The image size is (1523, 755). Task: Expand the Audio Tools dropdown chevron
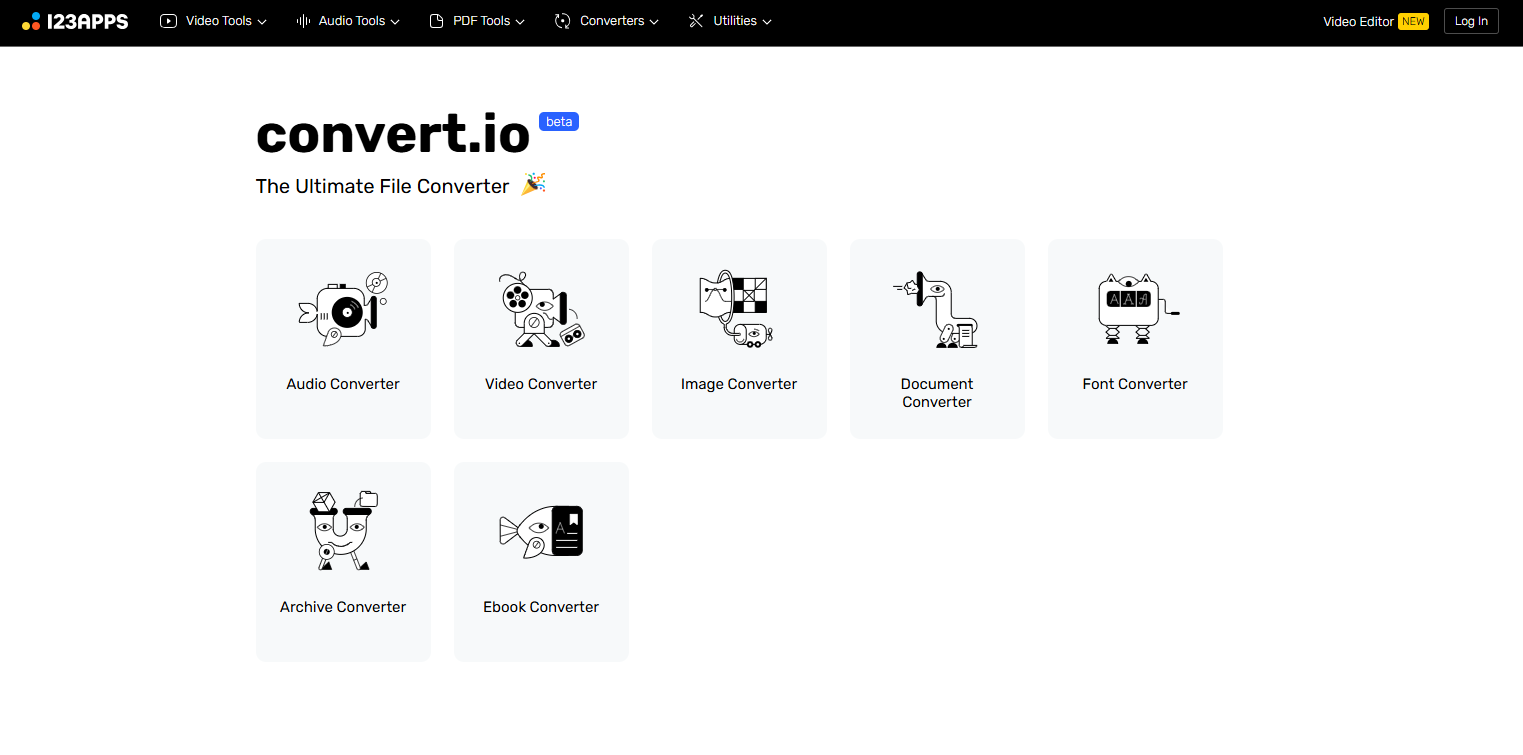(395, 22)
